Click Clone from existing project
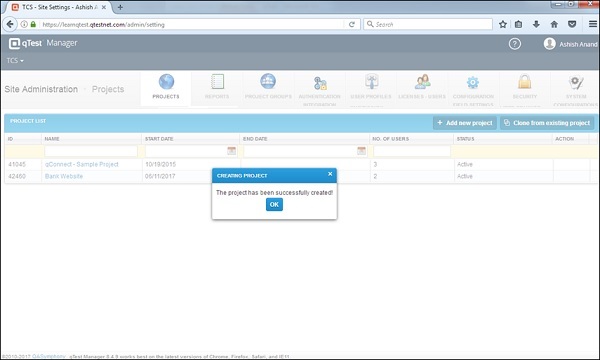Viewport: 600px width, 360px height. click(547, 123)
